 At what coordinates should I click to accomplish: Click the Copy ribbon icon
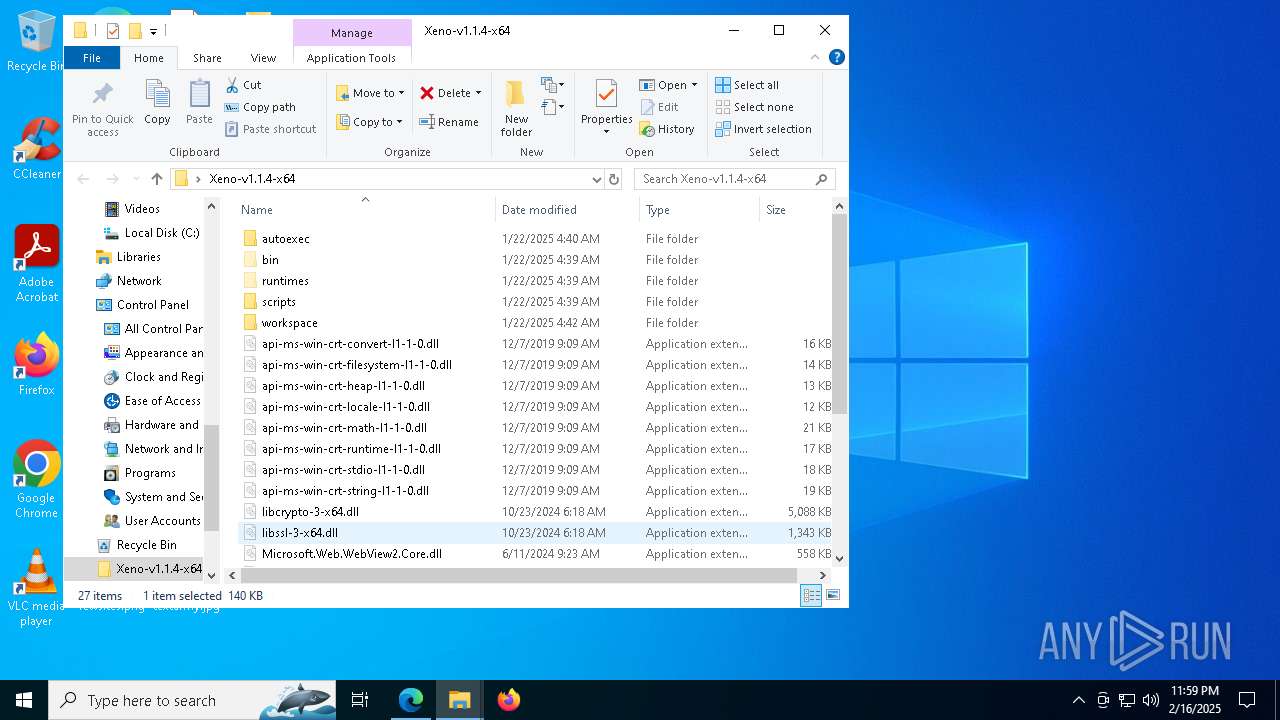(157, 103)
